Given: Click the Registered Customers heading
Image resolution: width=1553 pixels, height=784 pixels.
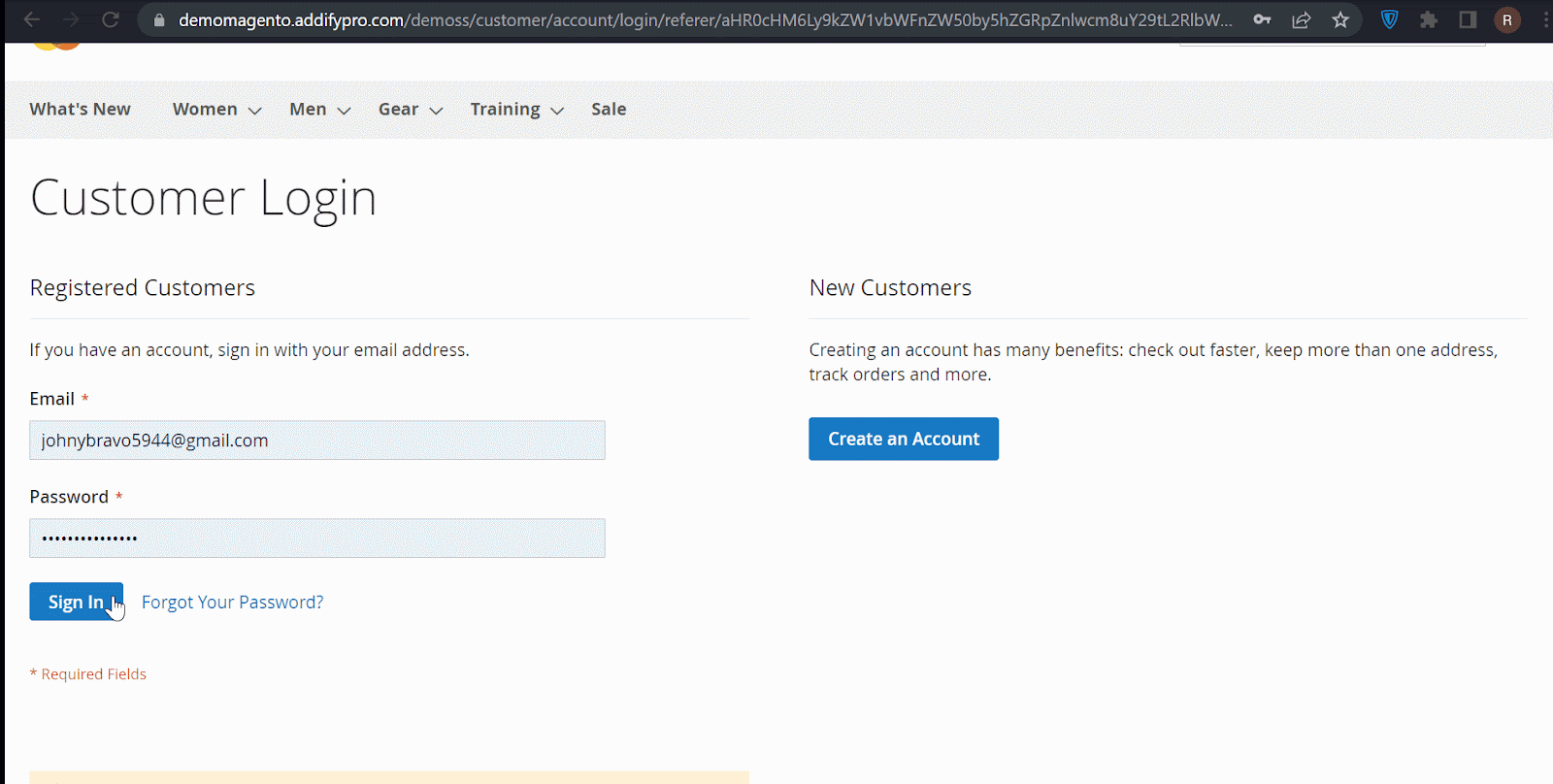Looking at the screenshot, I should (x=143, y=288).
